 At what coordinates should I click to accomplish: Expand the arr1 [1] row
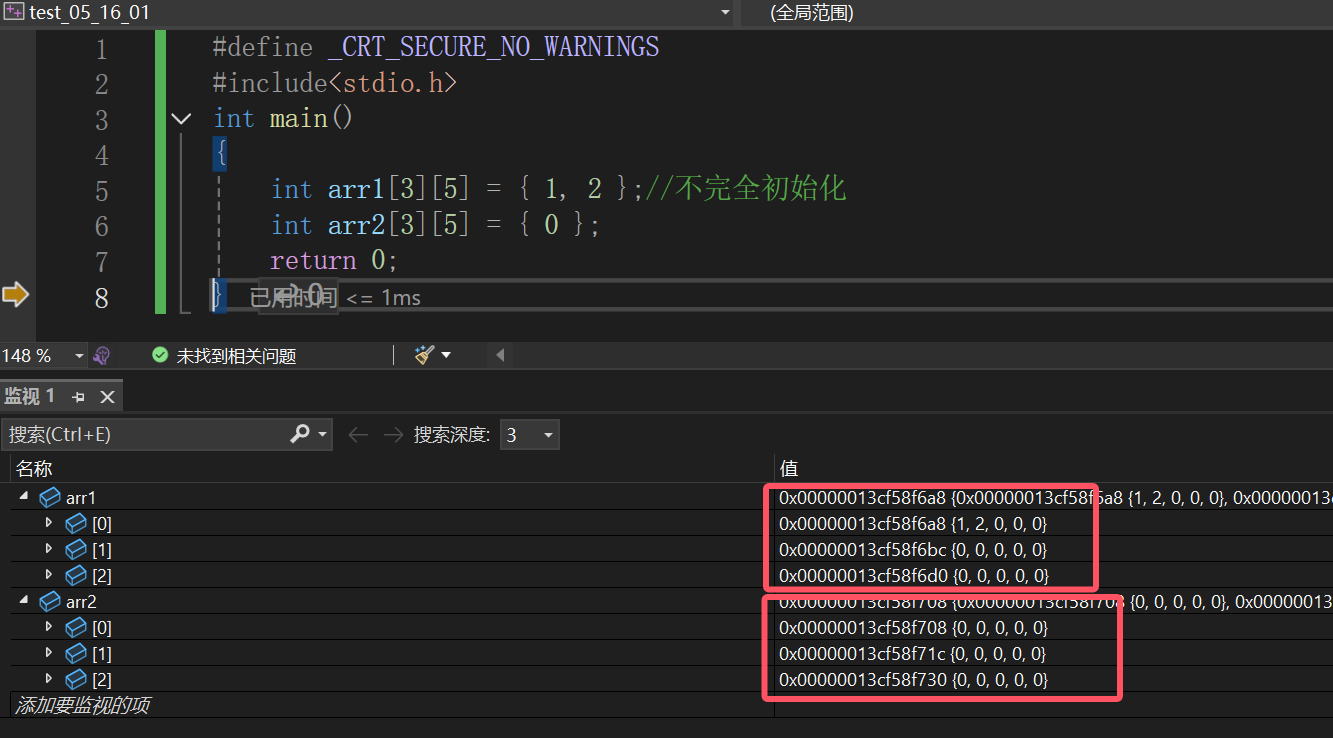(49, 549)
